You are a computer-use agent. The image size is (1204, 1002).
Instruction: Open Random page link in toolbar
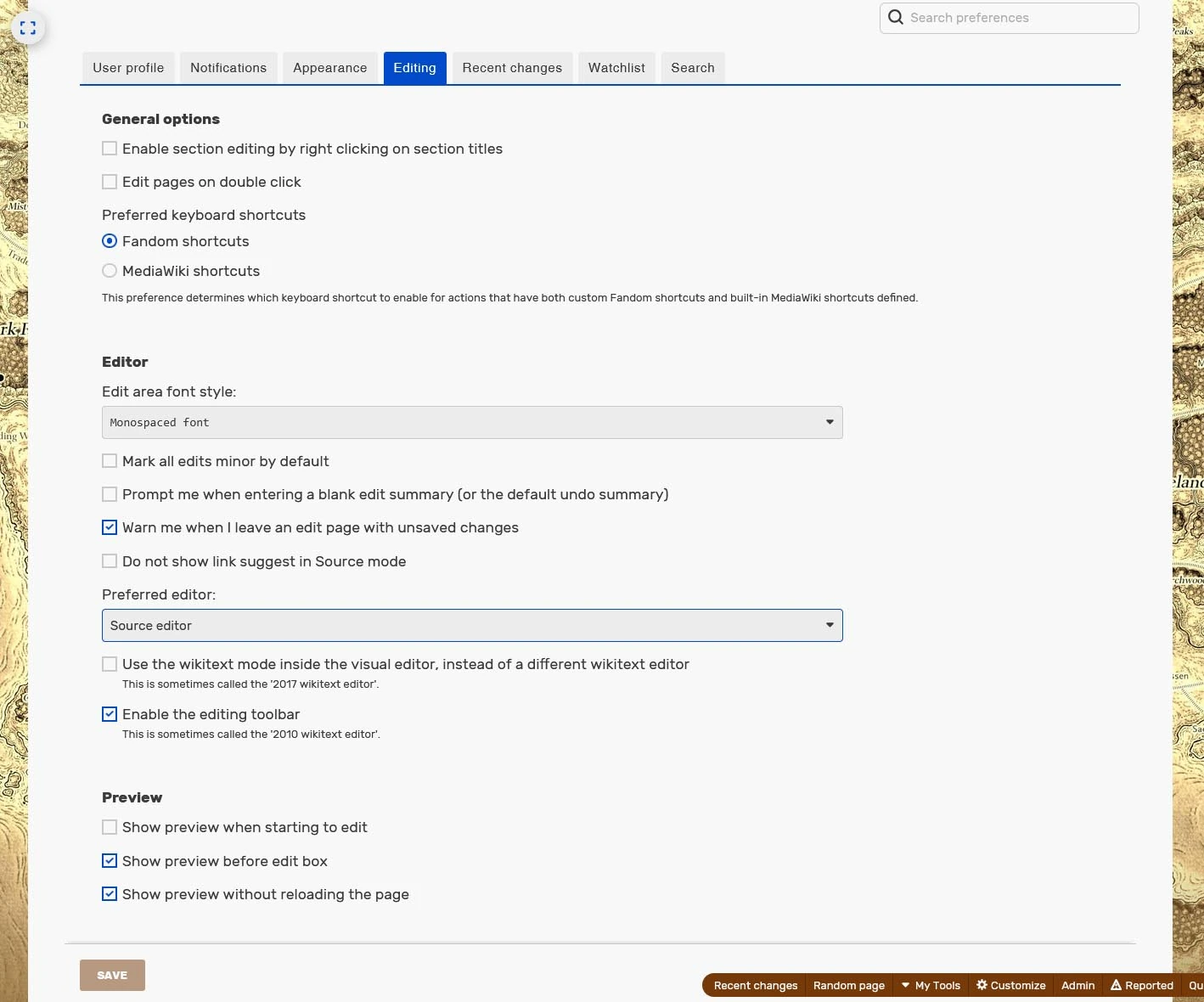tap(848, 985)
